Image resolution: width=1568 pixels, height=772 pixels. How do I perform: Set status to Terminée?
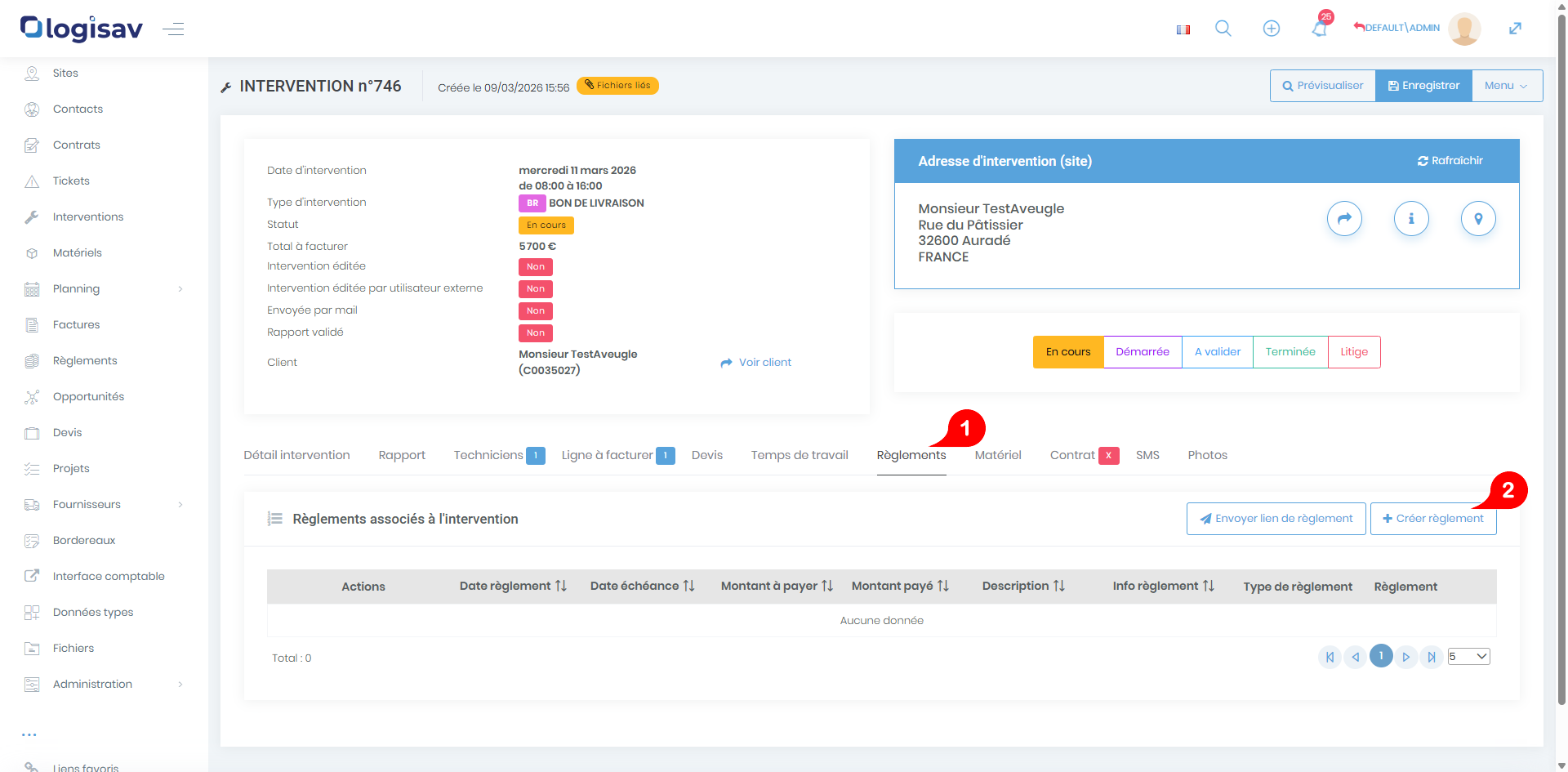click(1290, 352)
